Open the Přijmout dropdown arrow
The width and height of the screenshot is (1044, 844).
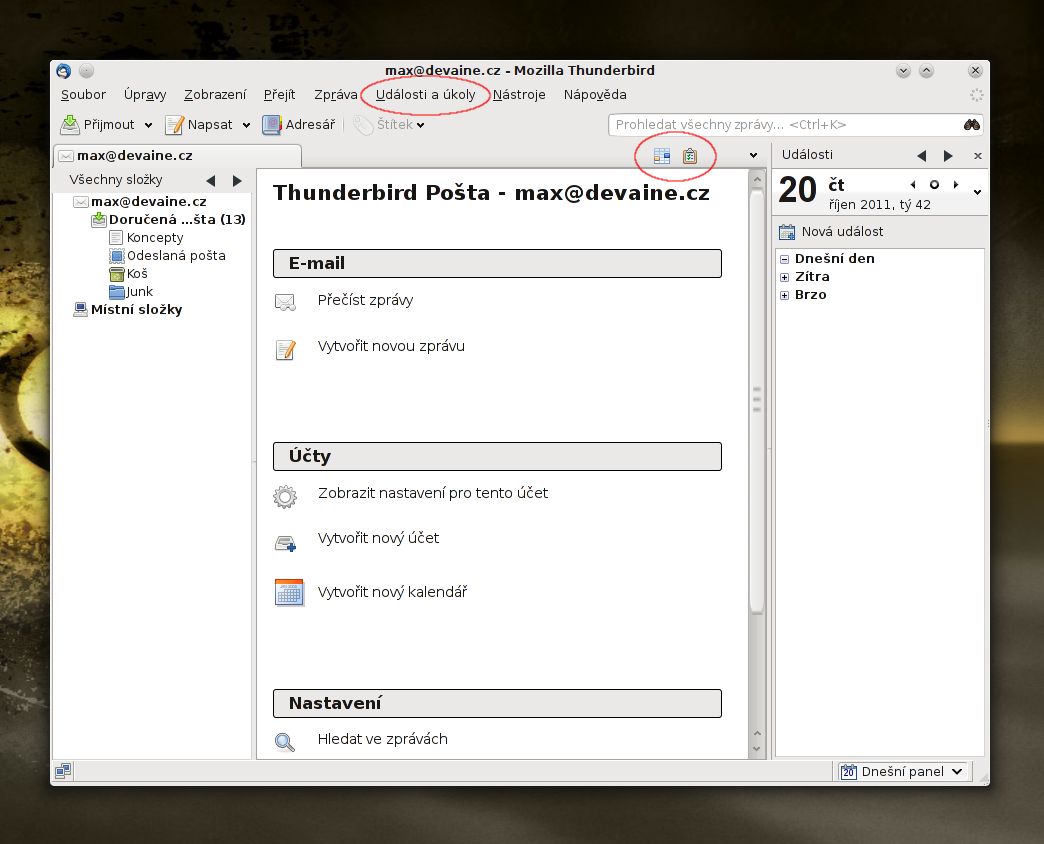[148, 125]
